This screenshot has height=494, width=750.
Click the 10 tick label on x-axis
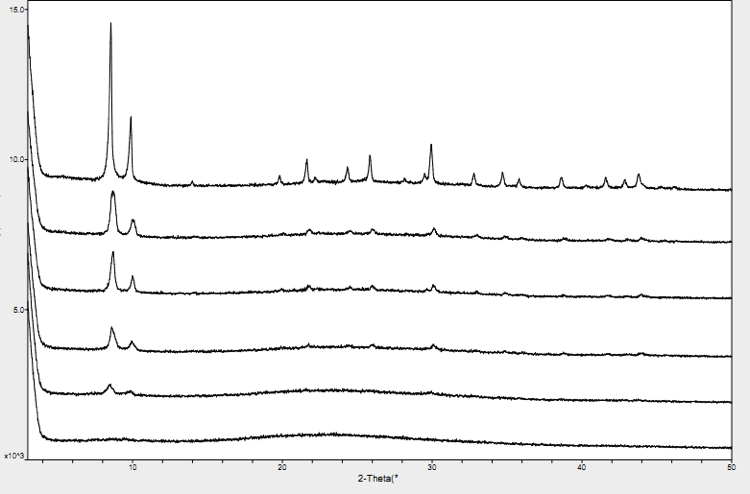(132, 467)
